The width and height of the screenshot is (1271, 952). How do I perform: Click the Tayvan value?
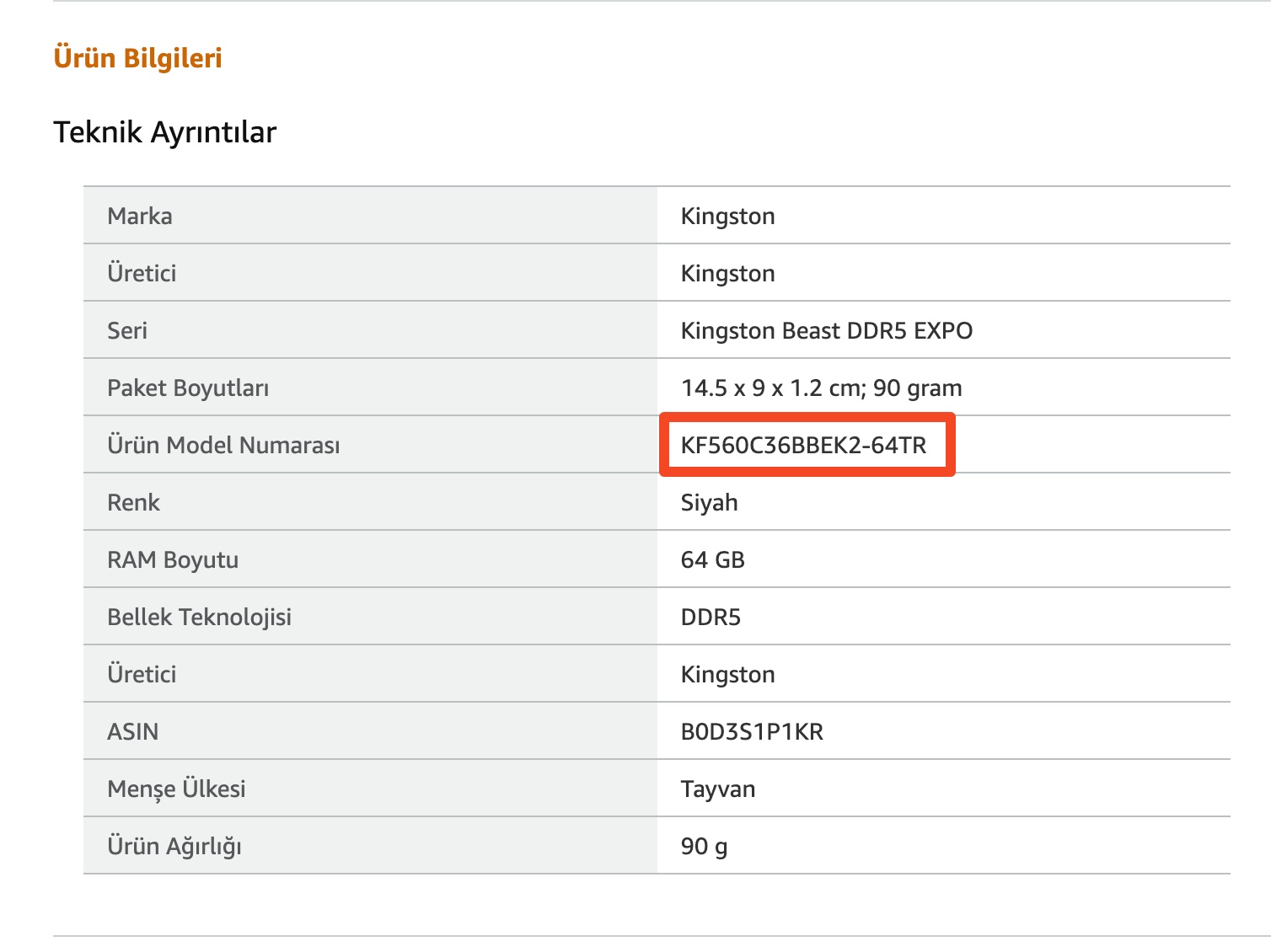pos(718,789)
